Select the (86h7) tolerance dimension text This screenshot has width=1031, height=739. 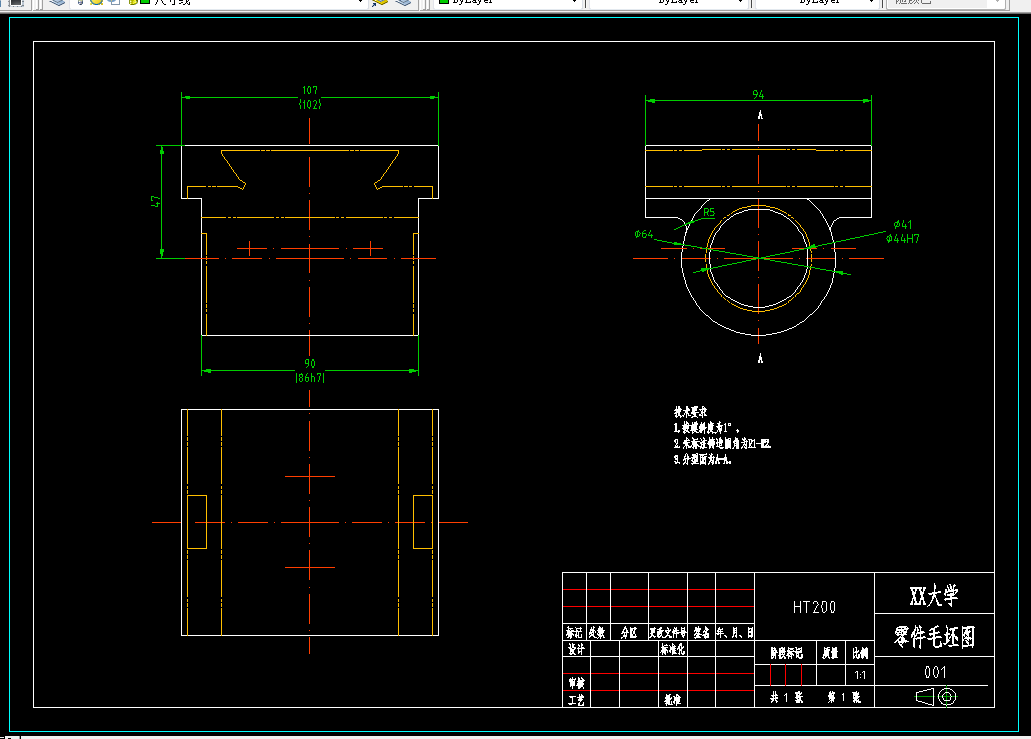click(310, 377)
